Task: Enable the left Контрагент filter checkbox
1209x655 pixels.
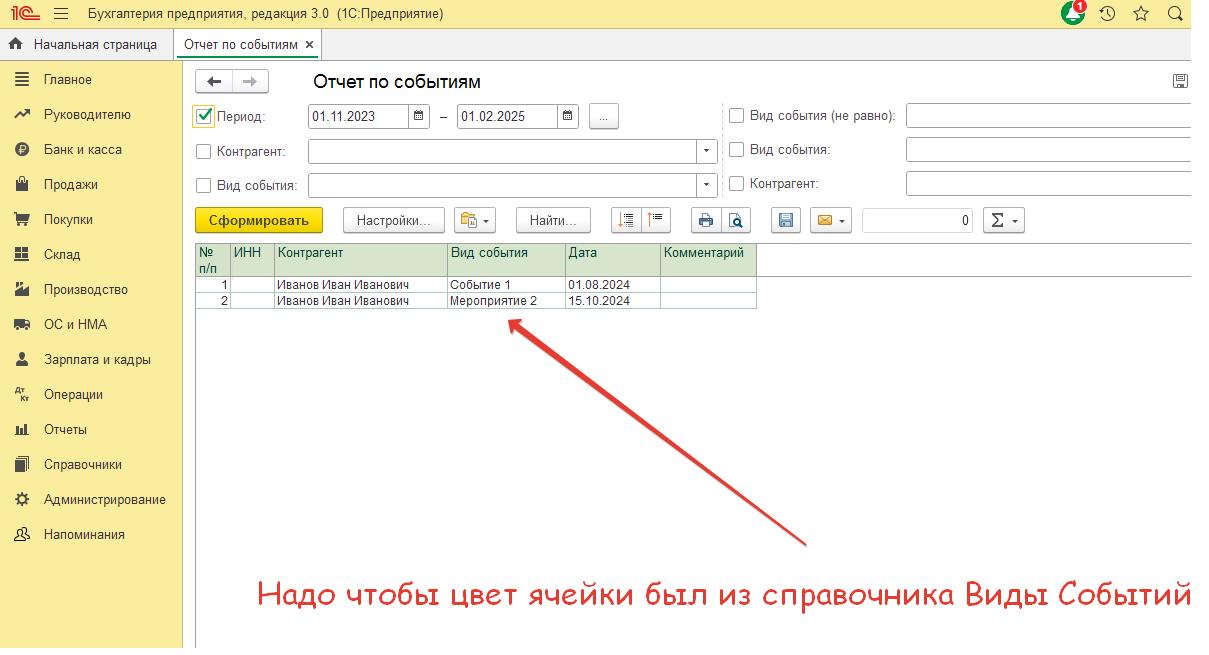Action: [x=204, y=152]
